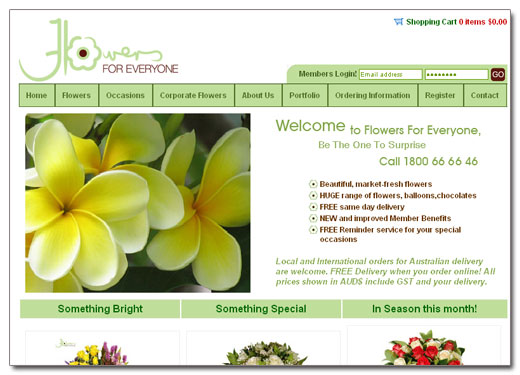Click 'Local and International orders' paragraph
This screenshot has height=375, width=520.
(385, 271)
